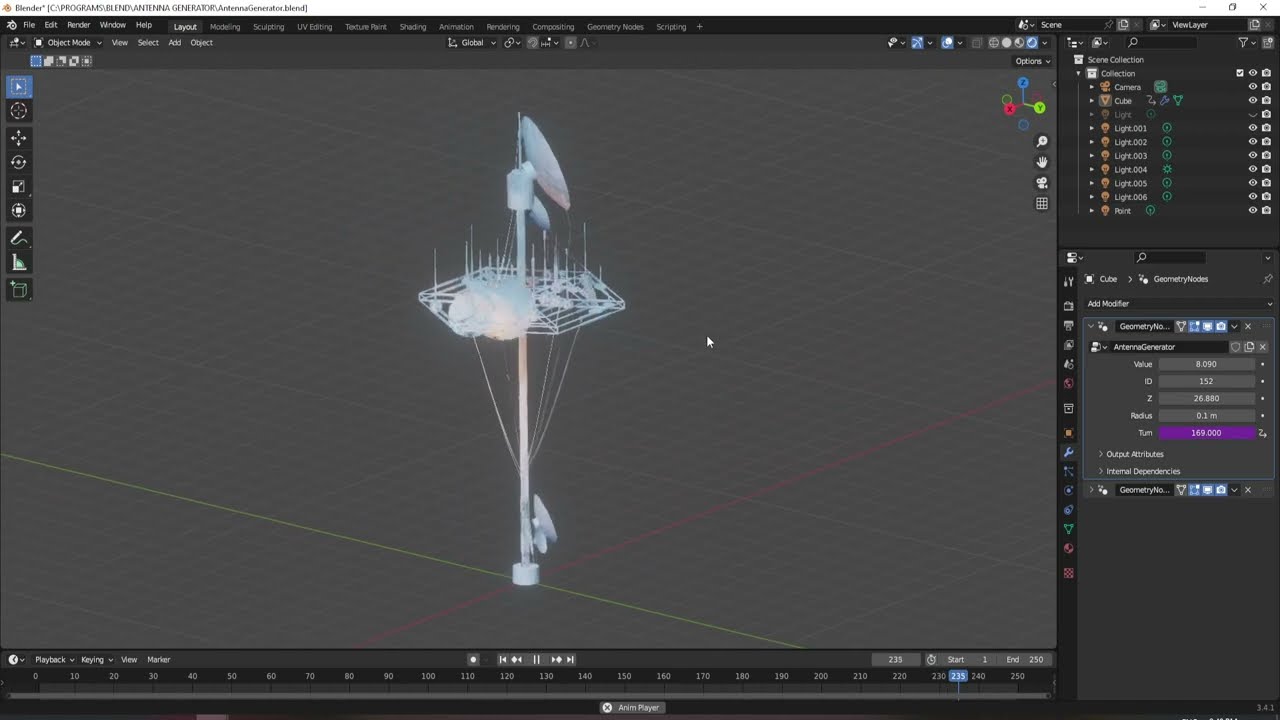Switch to the Sculpting workspace tab
Image resolution: width=1280 pixels, height=720 pixels.
pyautogui.click(x=268, y=27)
